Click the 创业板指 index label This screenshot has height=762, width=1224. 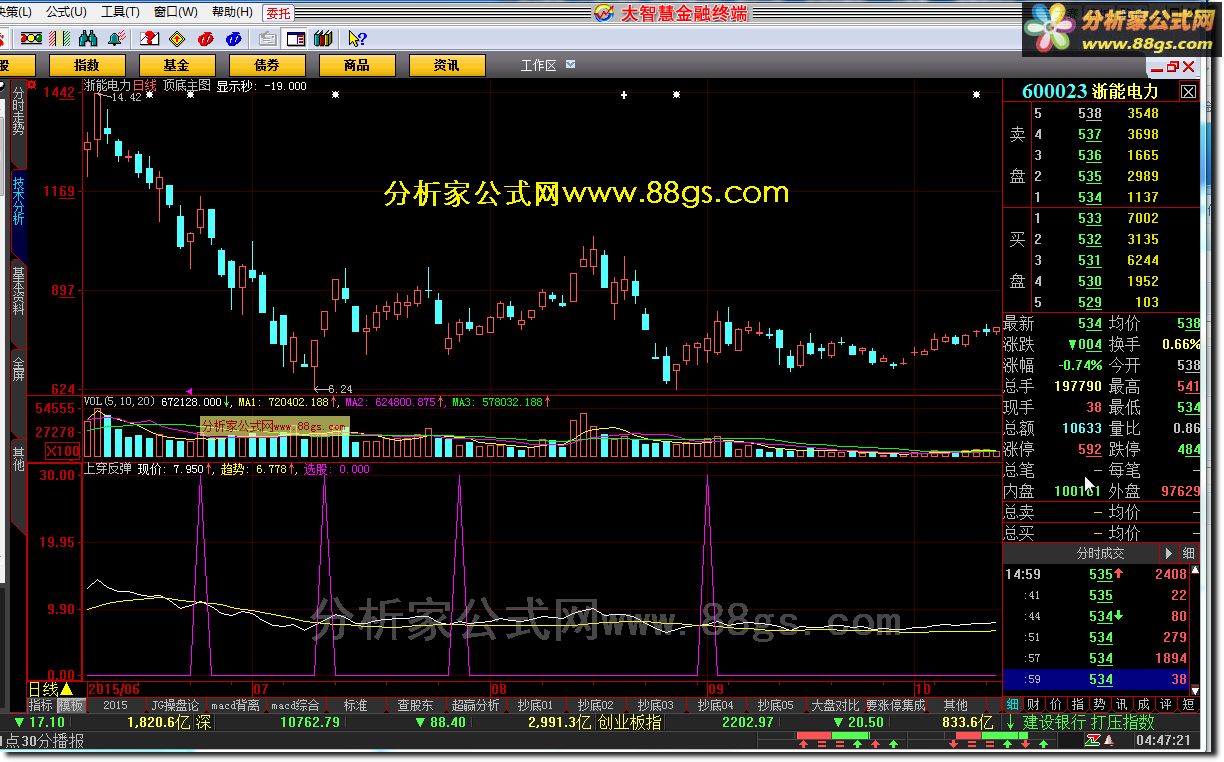(629, 722)
